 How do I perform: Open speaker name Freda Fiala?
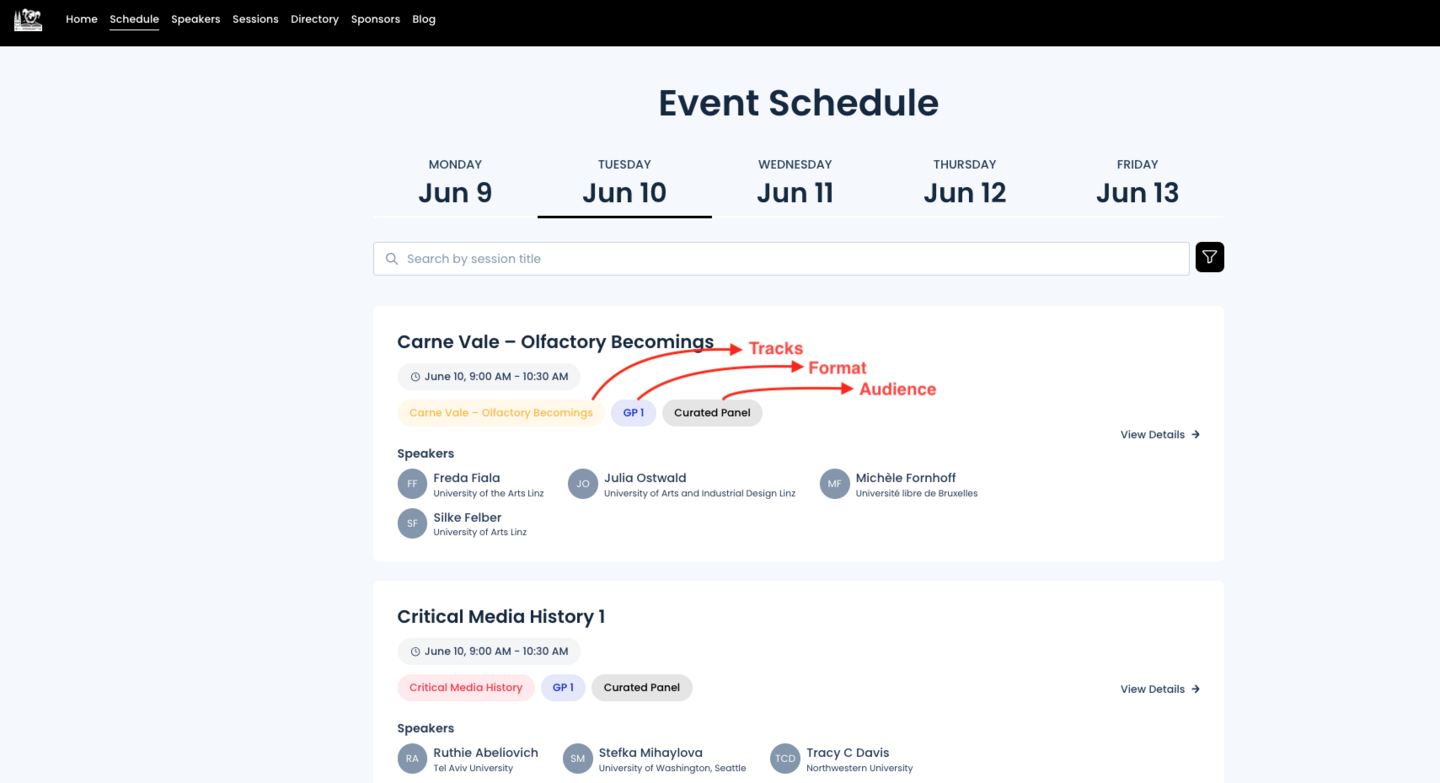(x=466, y=478)
